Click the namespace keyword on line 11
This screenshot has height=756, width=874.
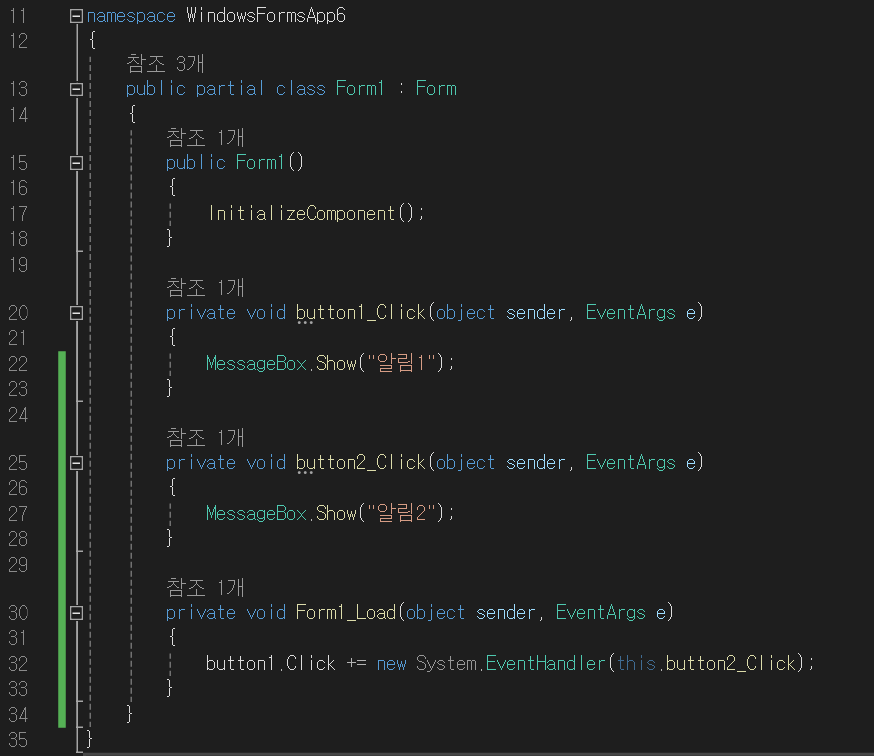click(131, 16)
